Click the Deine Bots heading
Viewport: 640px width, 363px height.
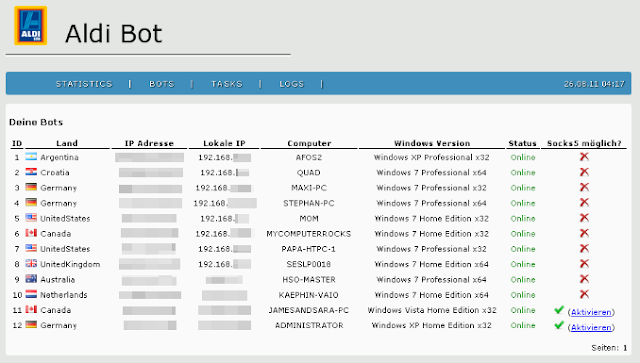(36, 122)
